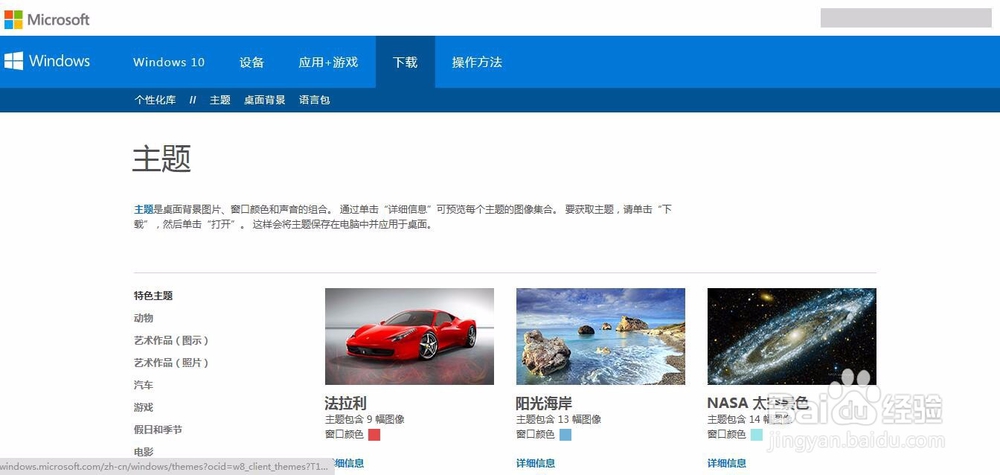Open 详细信息 for NASA theme

(727, 464)
